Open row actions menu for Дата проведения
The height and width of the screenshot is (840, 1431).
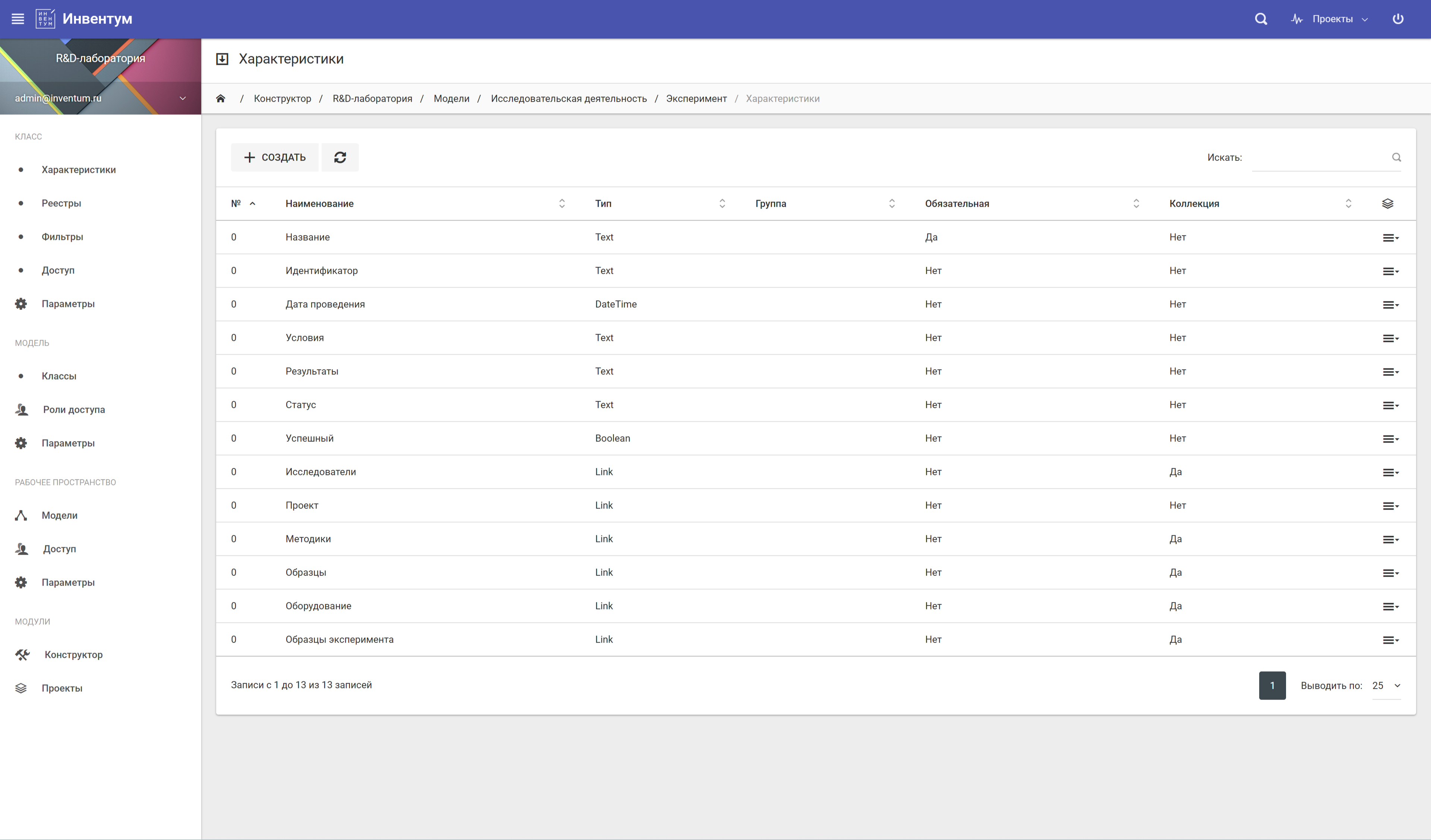click(1390, 305)
